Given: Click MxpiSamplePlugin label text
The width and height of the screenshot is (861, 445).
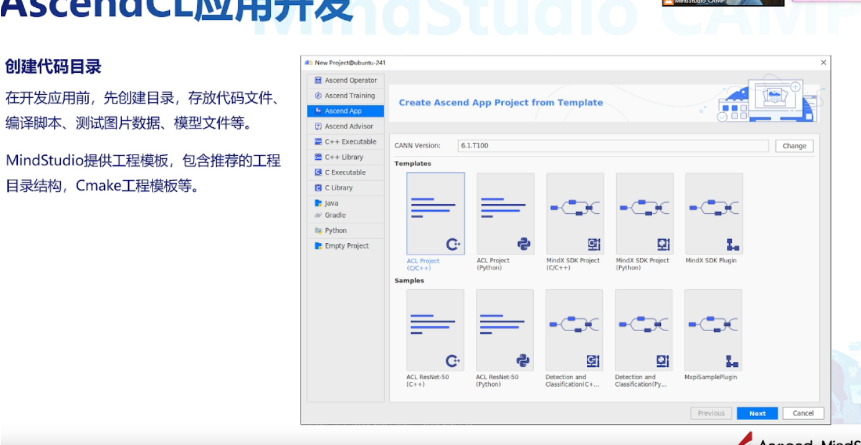Looking at the screenshot, I should (711, 377).
